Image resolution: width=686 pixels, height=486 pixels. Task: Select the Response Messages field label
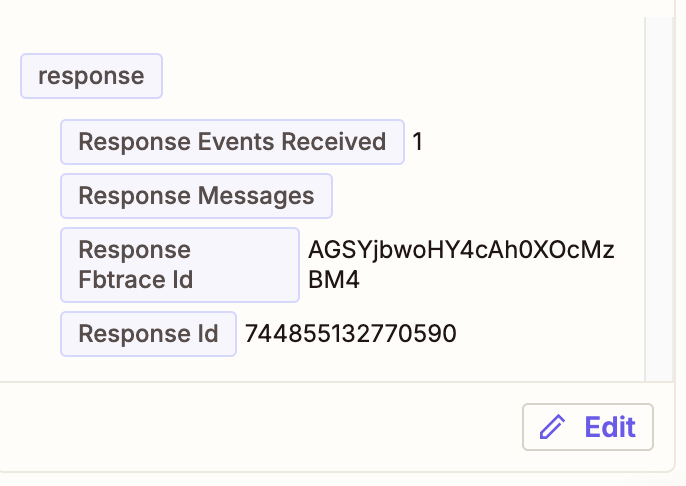click(196, 195)
